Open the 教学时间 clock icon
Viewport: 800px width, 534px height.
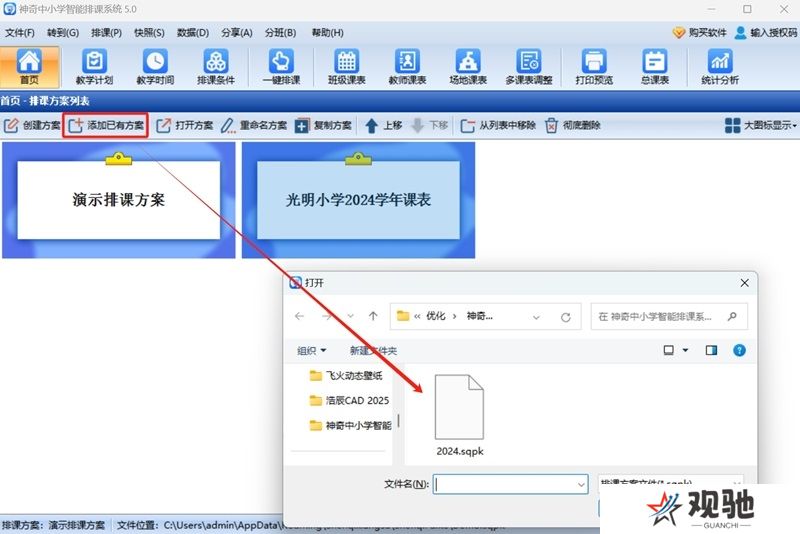(x=155, y=67)
